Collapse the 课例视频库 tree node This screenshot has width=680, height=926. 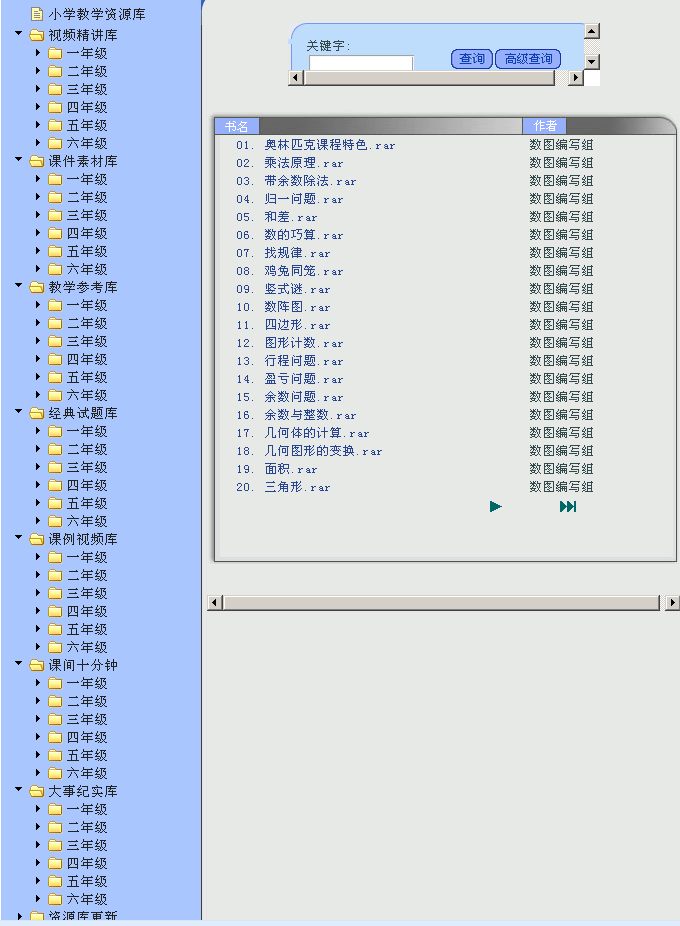click(x=19, y=539)
